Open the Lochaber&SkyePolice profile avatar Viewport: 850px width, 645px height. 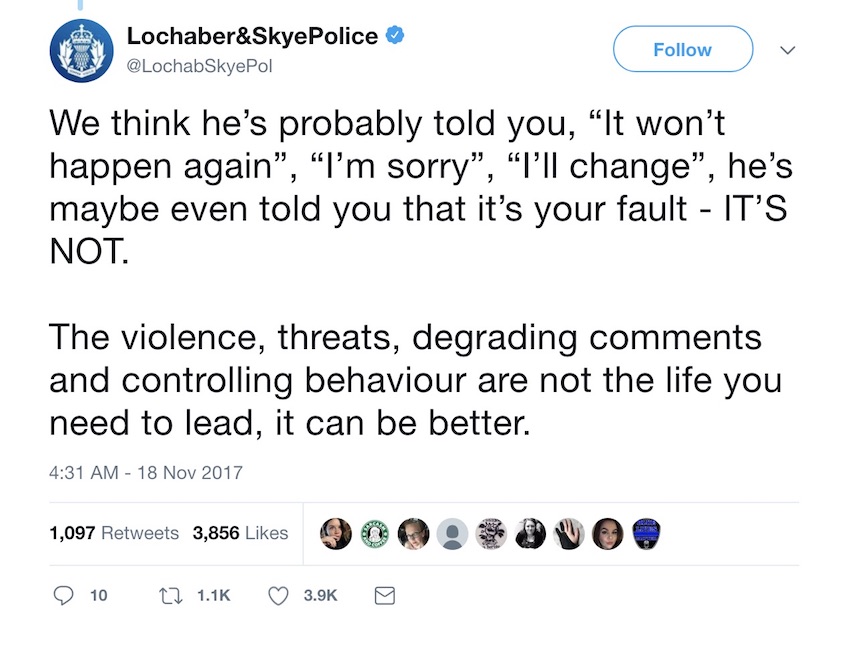(x=82, y=50)
